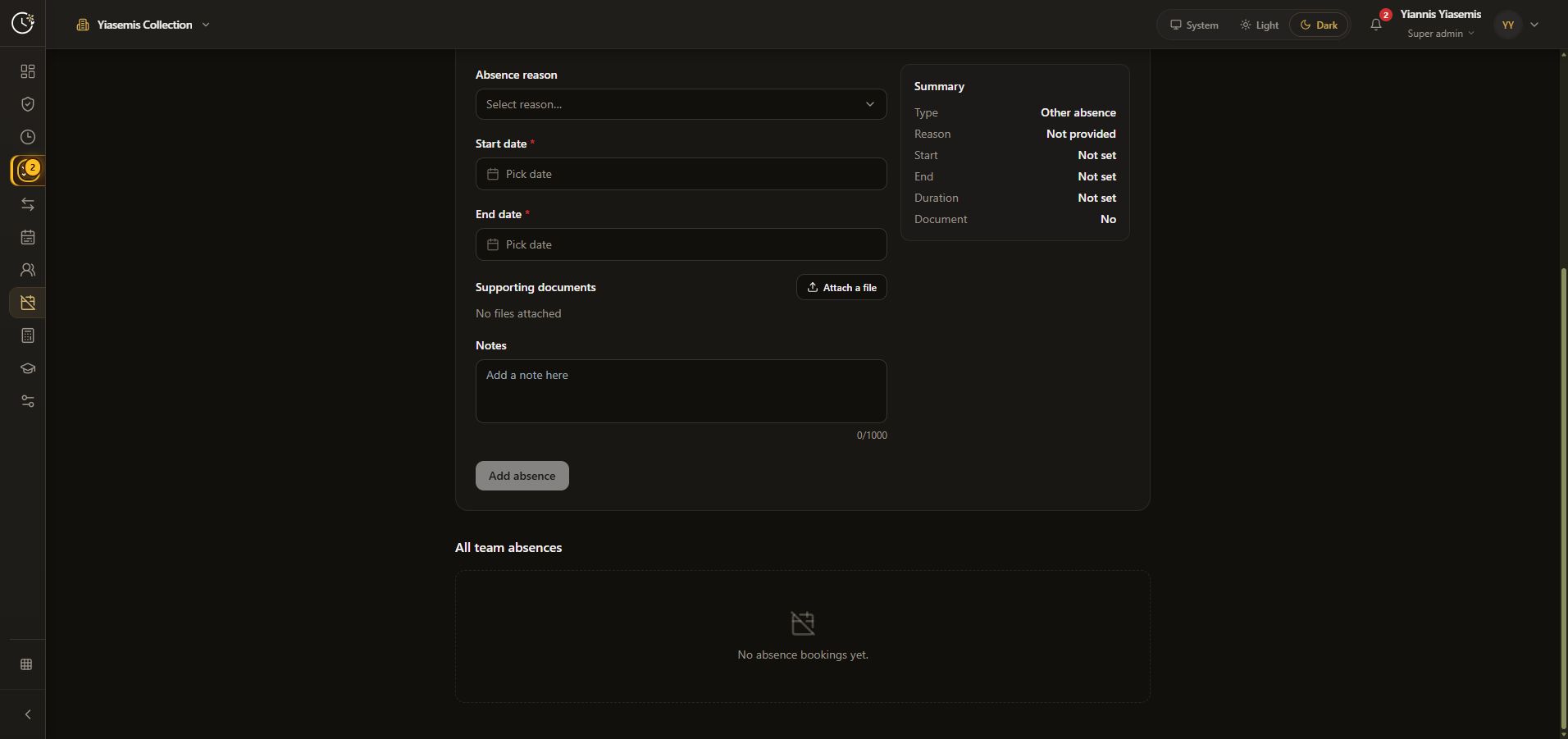Screen dimensions: 1568x739
Task: Click the 'All team absences' heading
Action: click(508, 547)
